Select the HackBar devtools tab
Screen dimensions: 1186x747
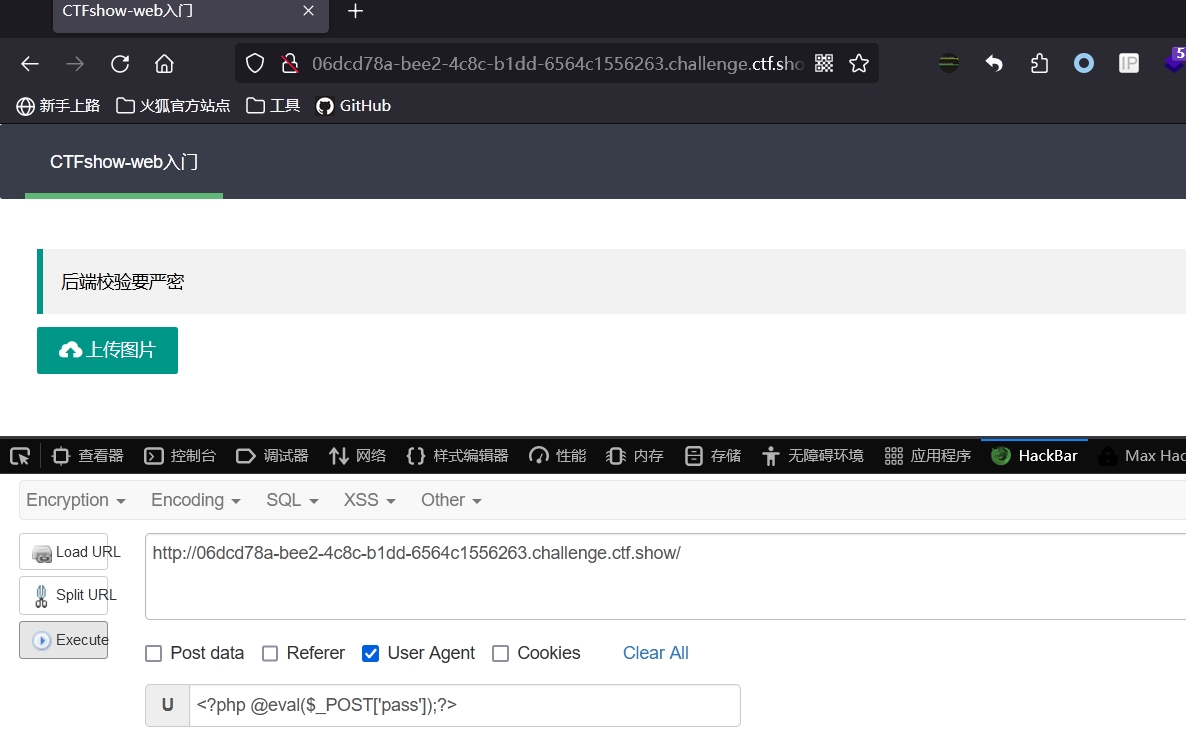coord(1034,456)
